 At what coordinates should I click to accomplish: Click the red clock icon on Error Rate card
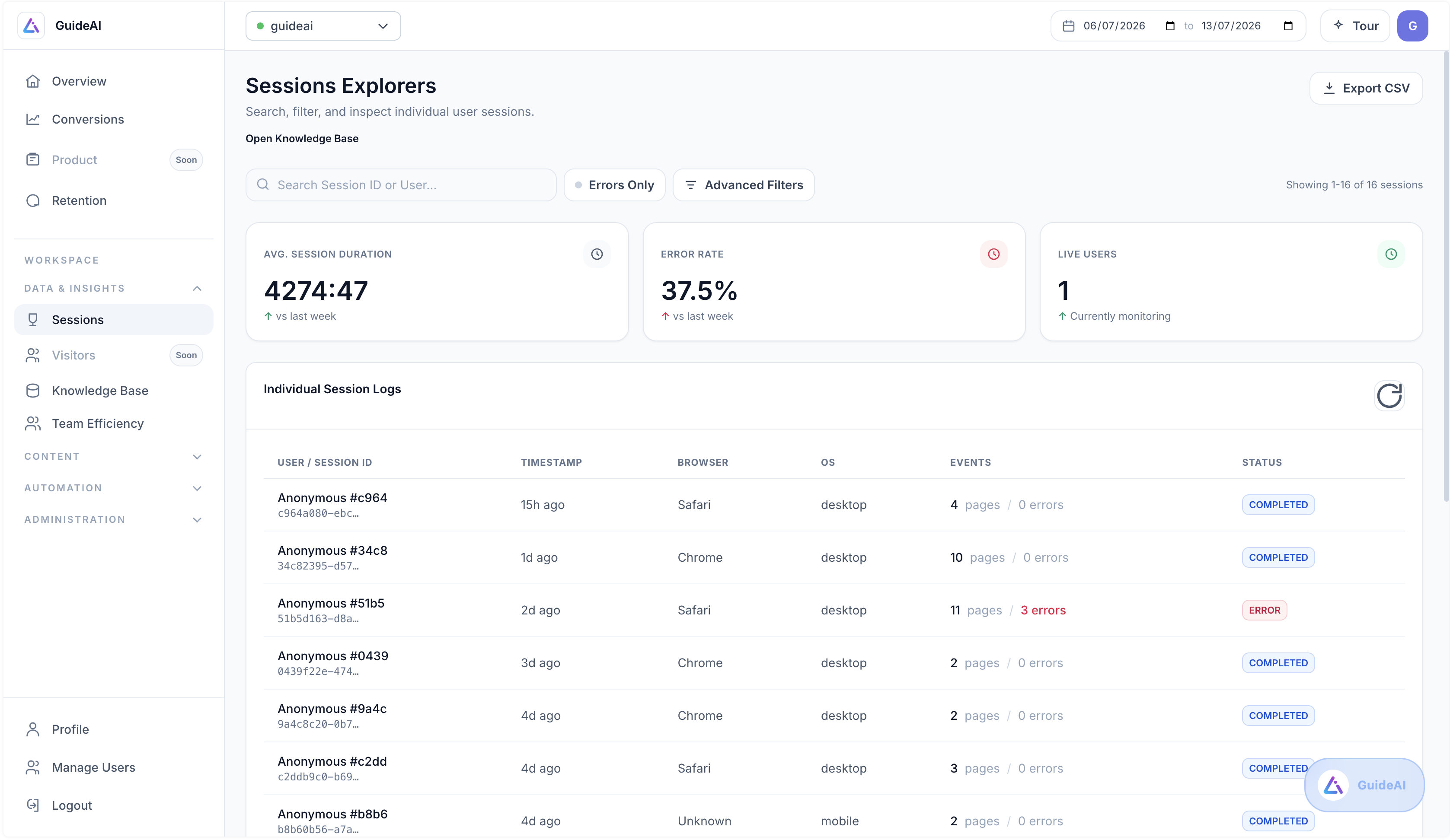pyautogui.click(x=994, y=254)
